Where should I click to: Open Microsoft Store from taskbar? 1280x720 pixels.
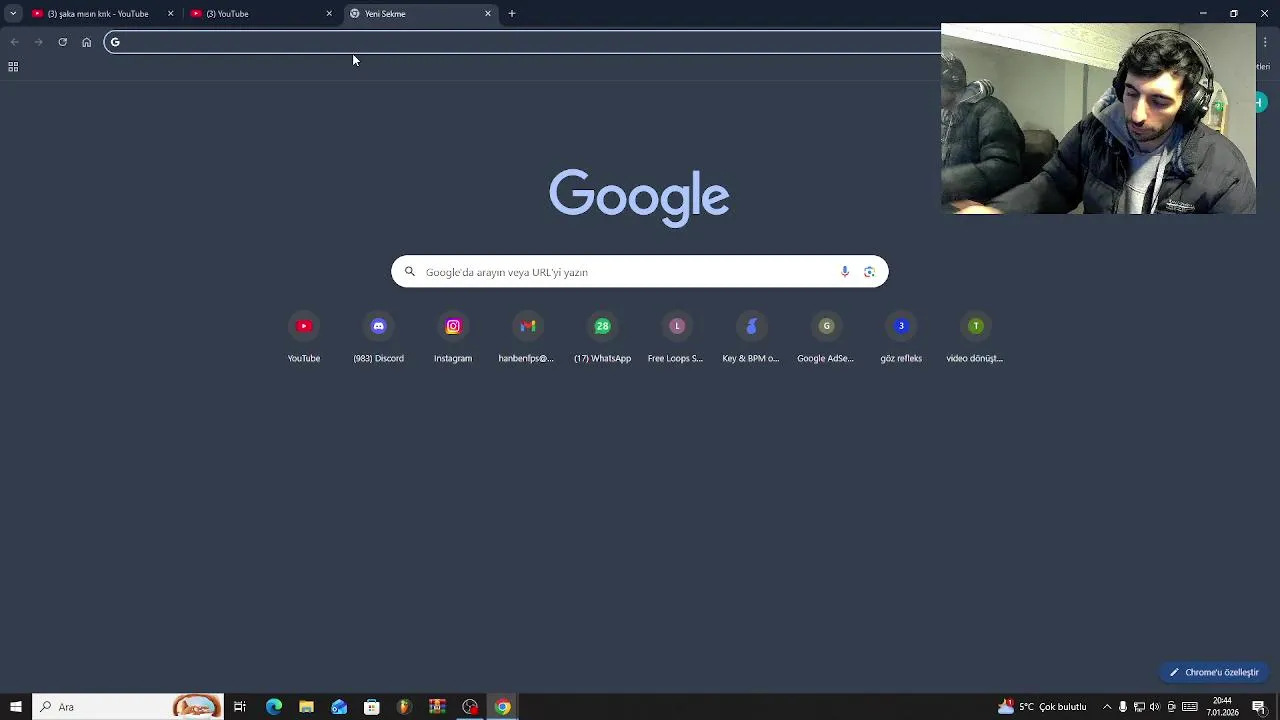372,707
